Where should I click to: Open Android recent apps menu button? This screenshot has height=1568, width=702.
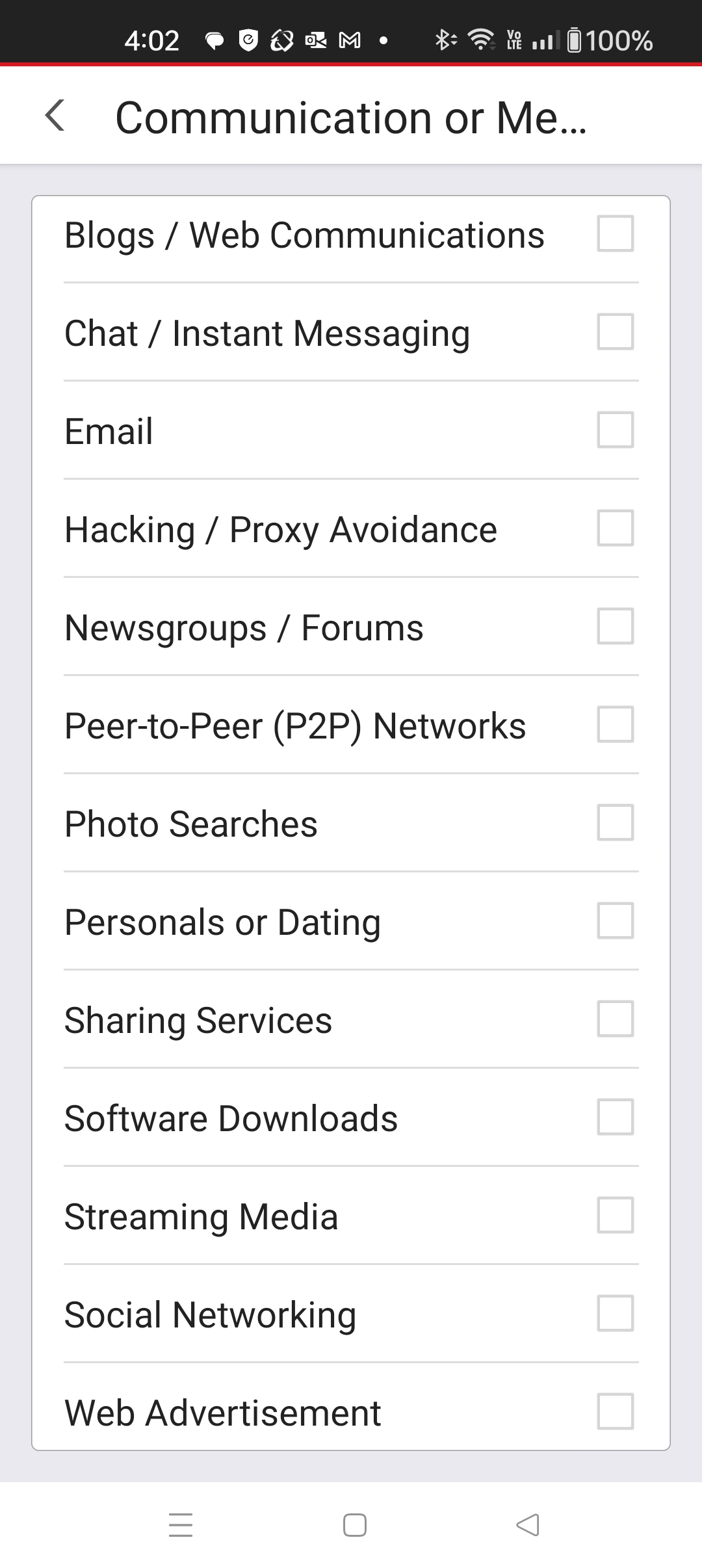pyautogui.click(x=181, y=1525)
